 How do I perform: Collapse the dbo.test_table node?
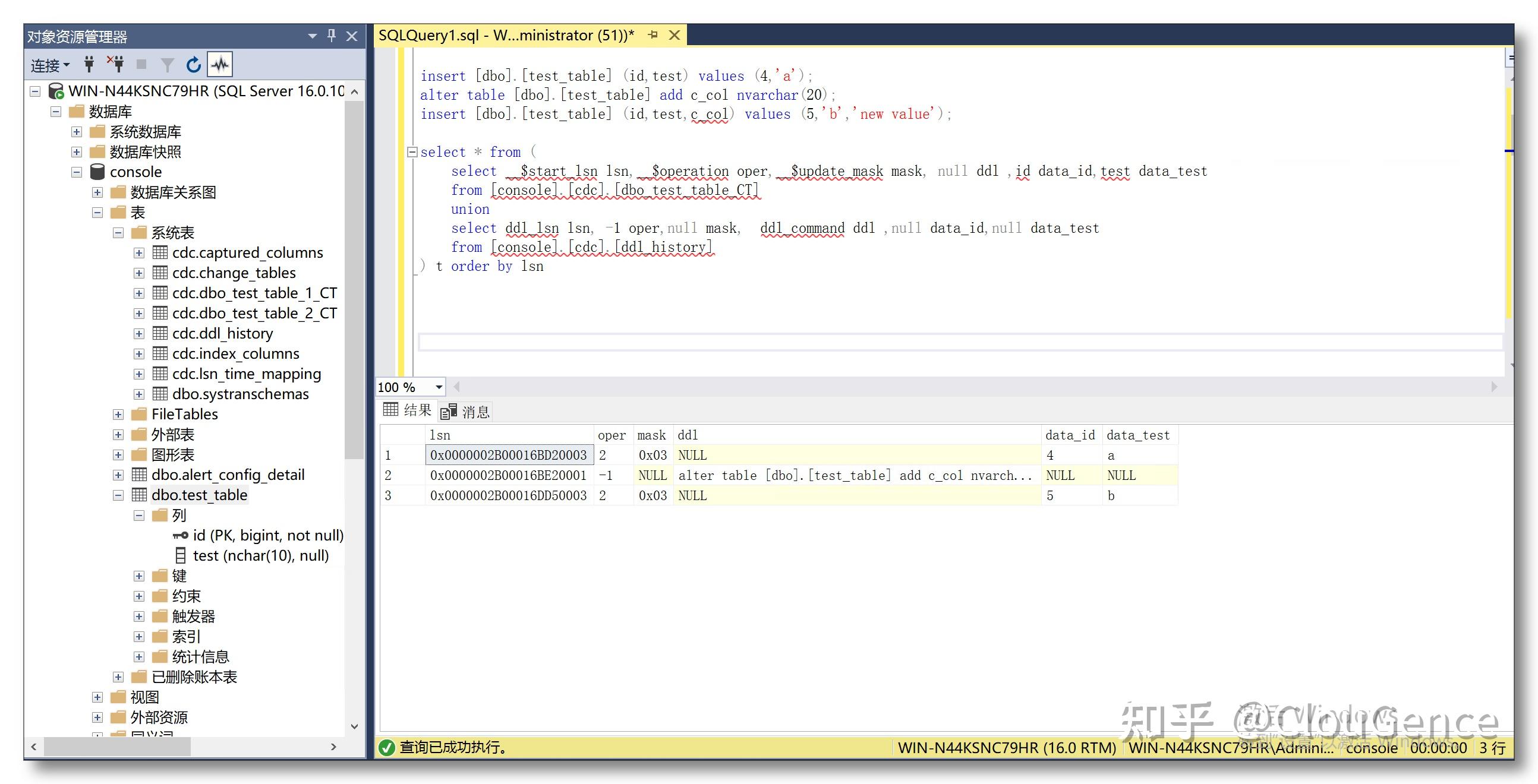point(117,495)
